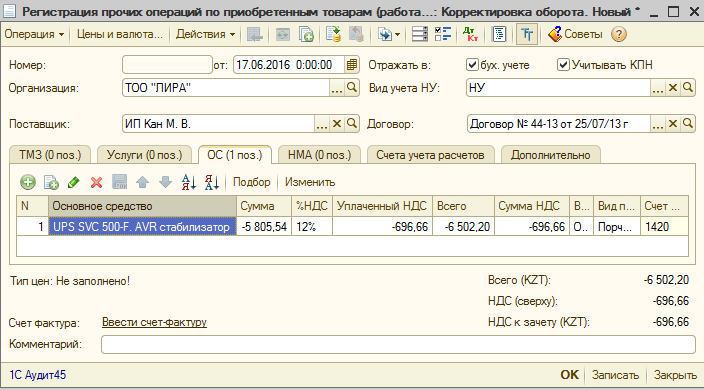Click the Записать button
Viewport: 704px width, 390px height.
[x=615, y=375]
